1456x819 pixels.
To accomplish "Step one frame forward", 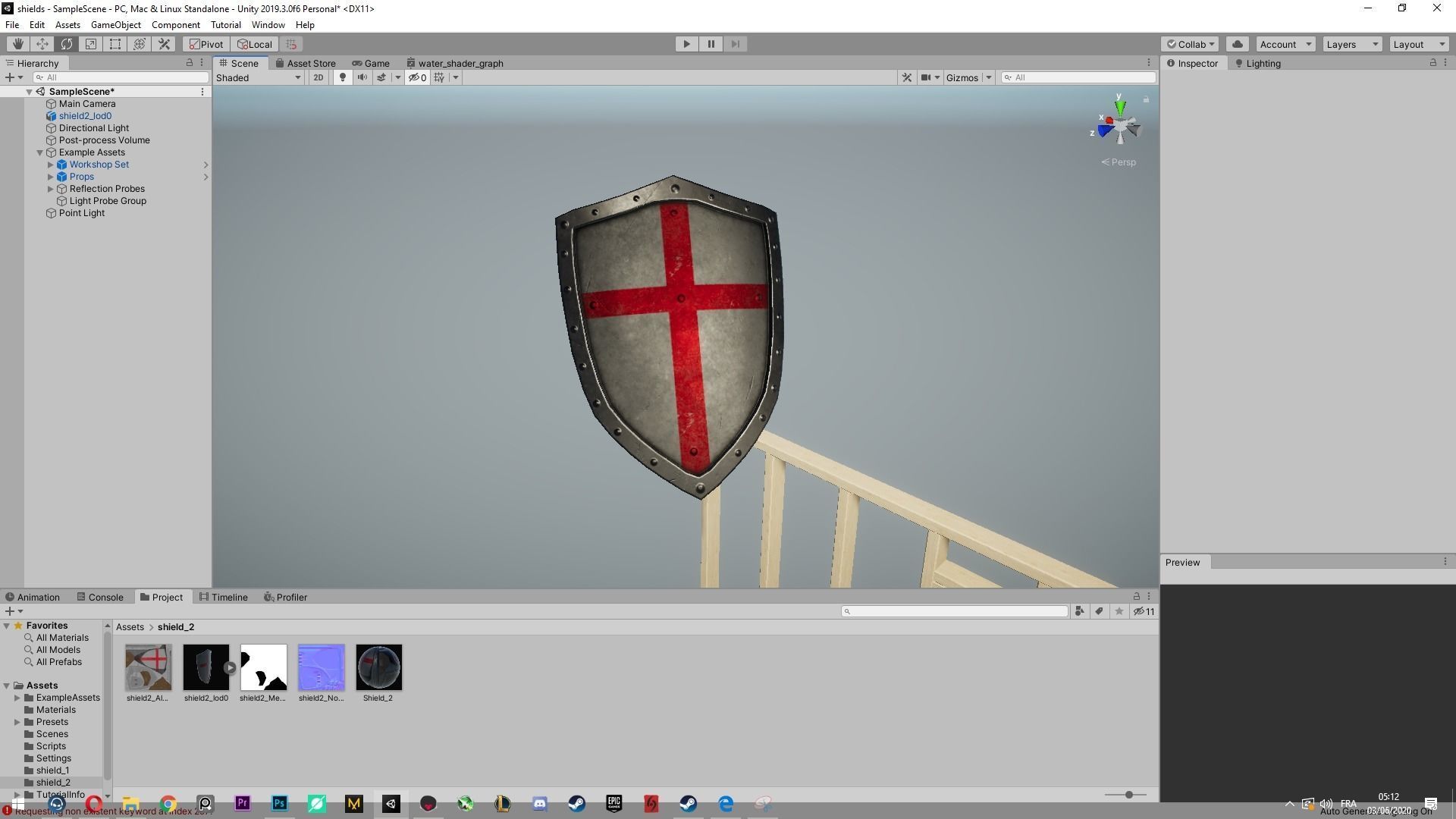I will [x=735, y=44].
